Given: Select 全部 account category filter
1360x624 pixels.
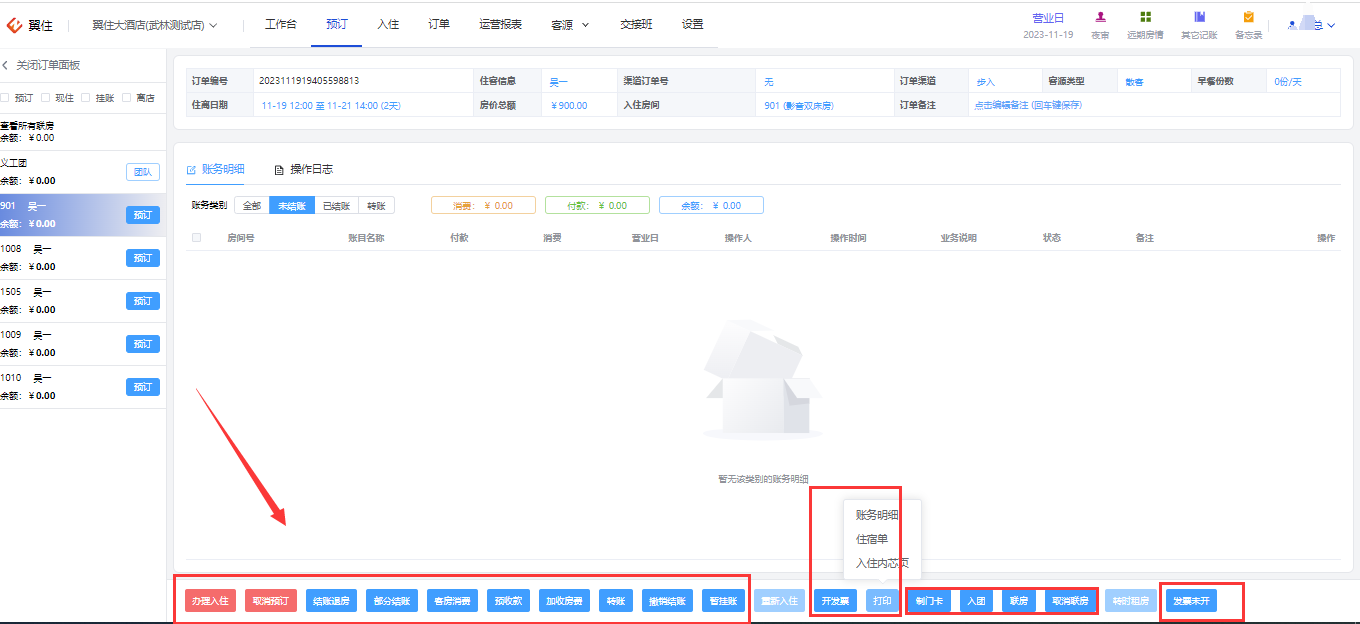Looking at the screenshot, I should point(251,205).
